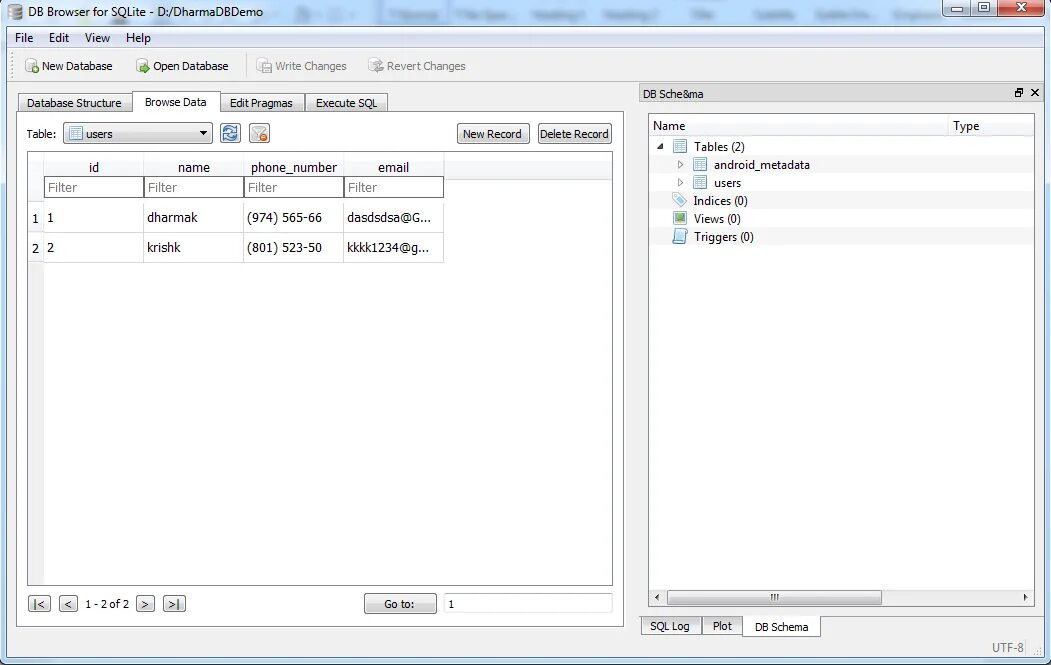This screenshot has height=665, width=1051.
Task: Refresh the table data with the refresh icon
Action: tap(230, 133)
